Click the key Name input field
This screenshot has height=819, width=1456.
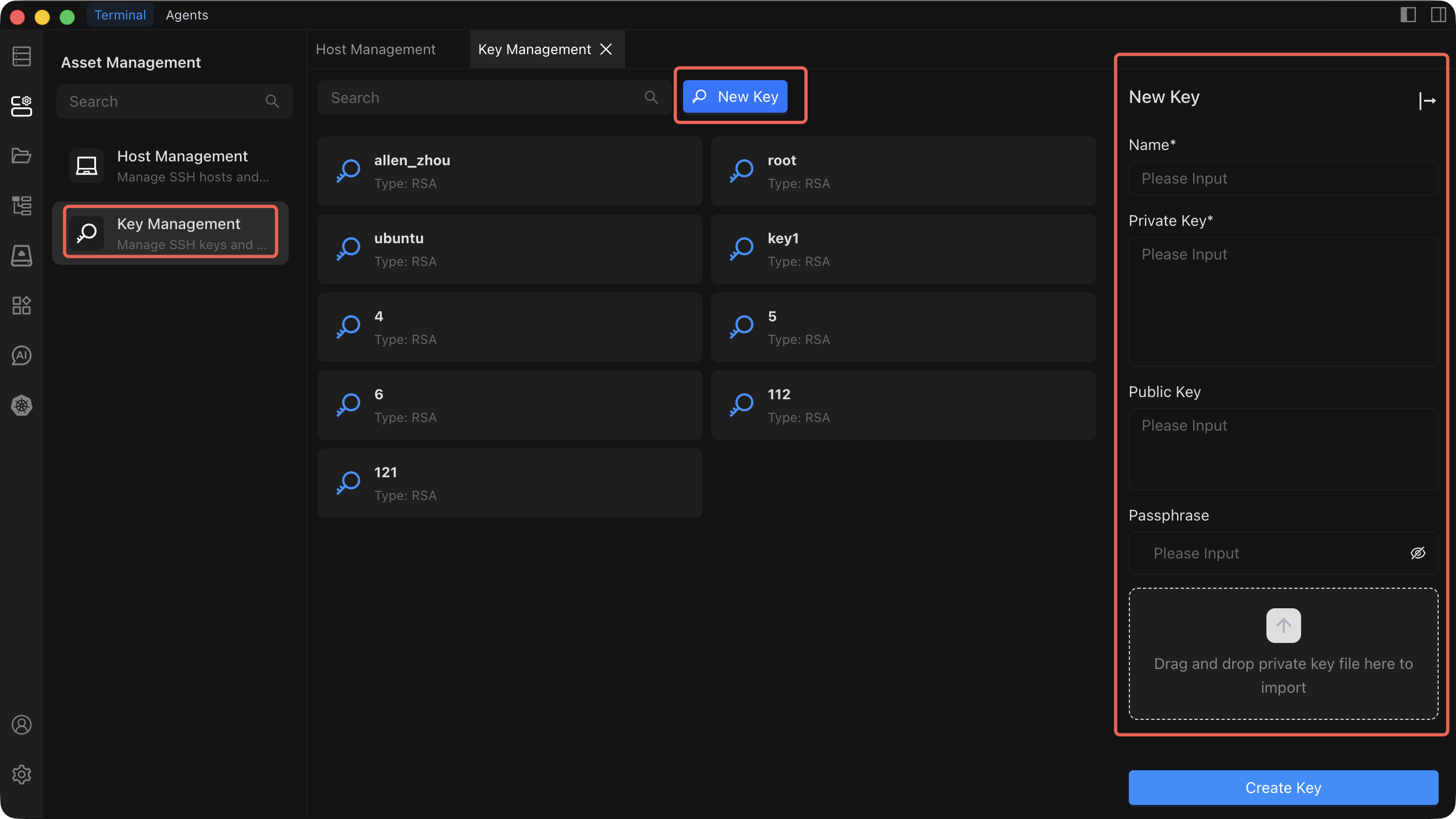pos(1283,178)
